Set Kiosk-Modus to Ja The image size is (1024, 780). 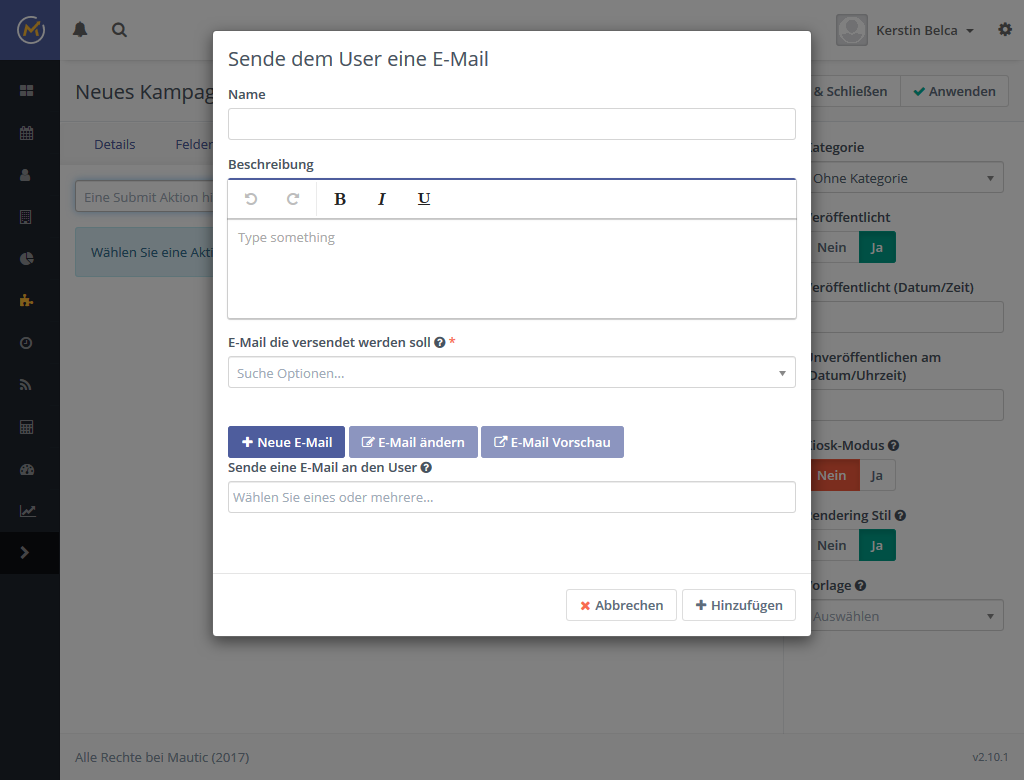coord(877,475)
